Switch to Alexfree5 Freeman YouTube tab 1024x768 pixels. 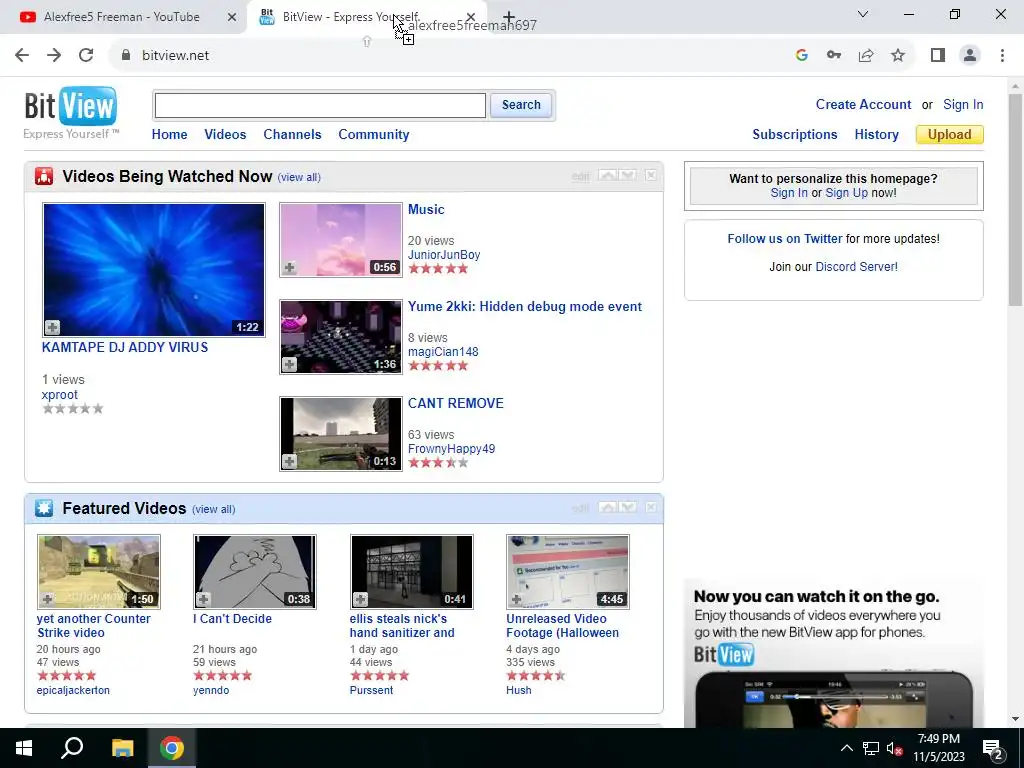[121, 17]
